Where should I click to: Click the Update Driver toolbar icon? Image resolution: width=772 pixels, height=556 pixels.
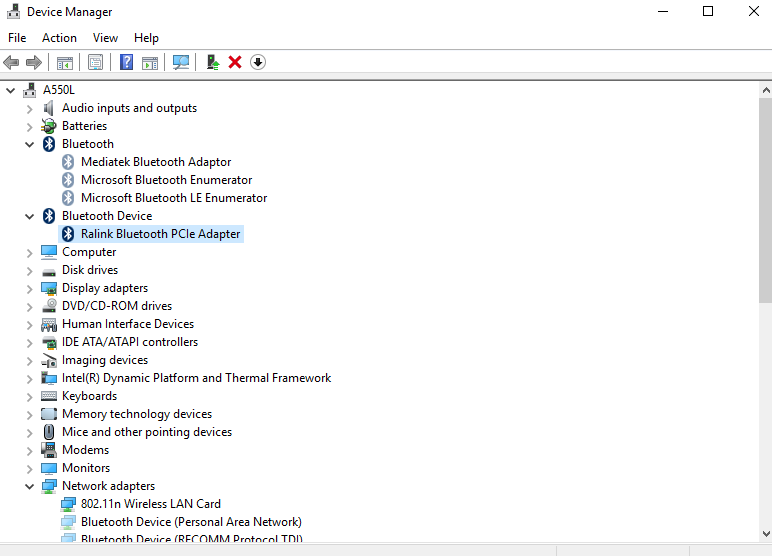point(213,62)
